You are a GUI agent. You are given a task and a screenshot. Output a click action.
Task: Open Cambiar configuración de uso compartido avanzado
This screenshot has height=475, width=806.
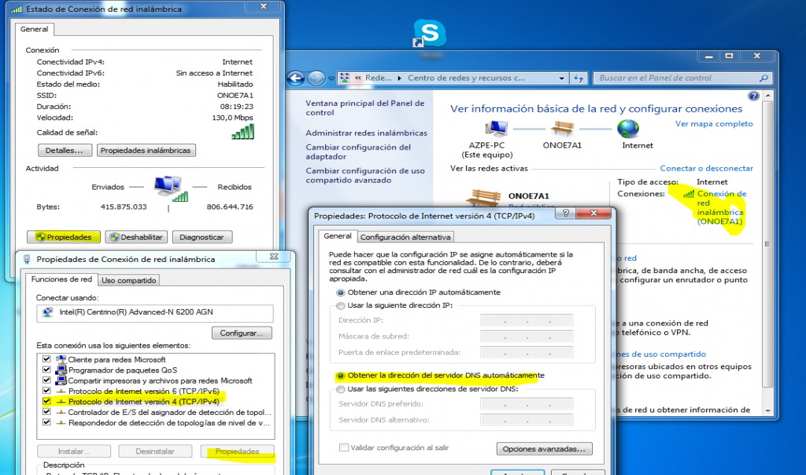[365, 175]
